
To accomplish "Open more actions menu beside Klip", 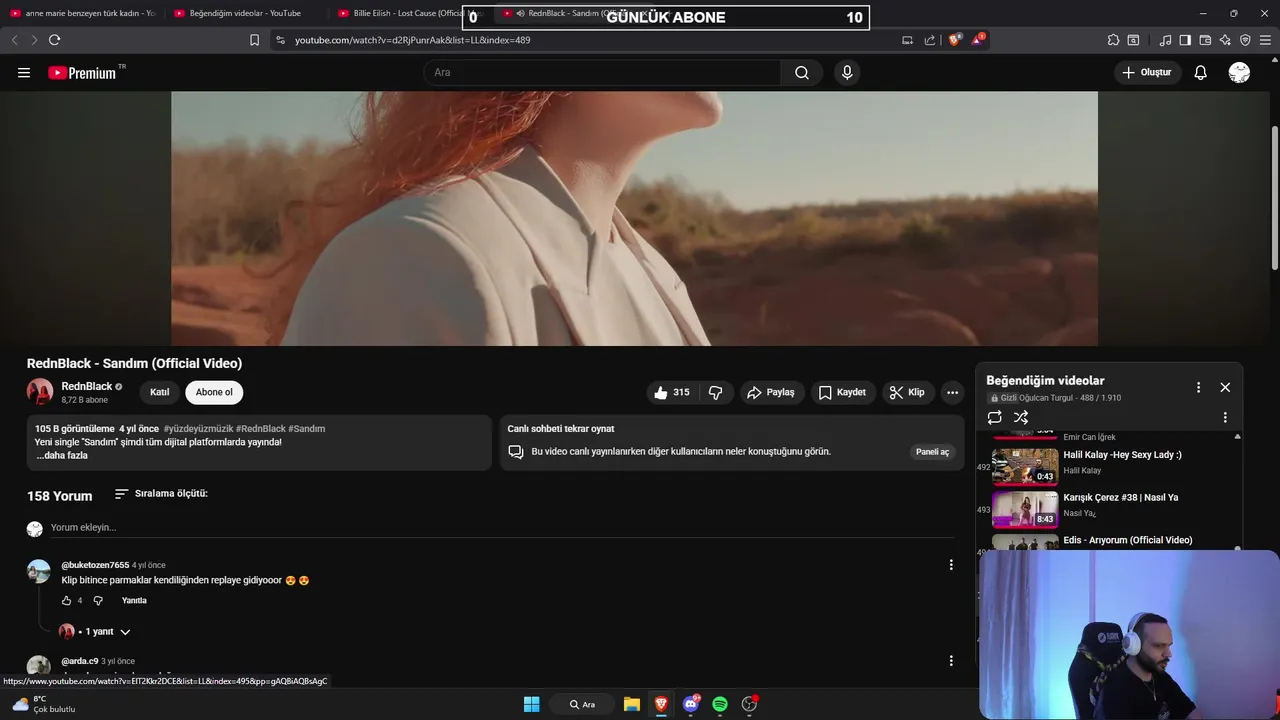I will click(x=952, y=393).
